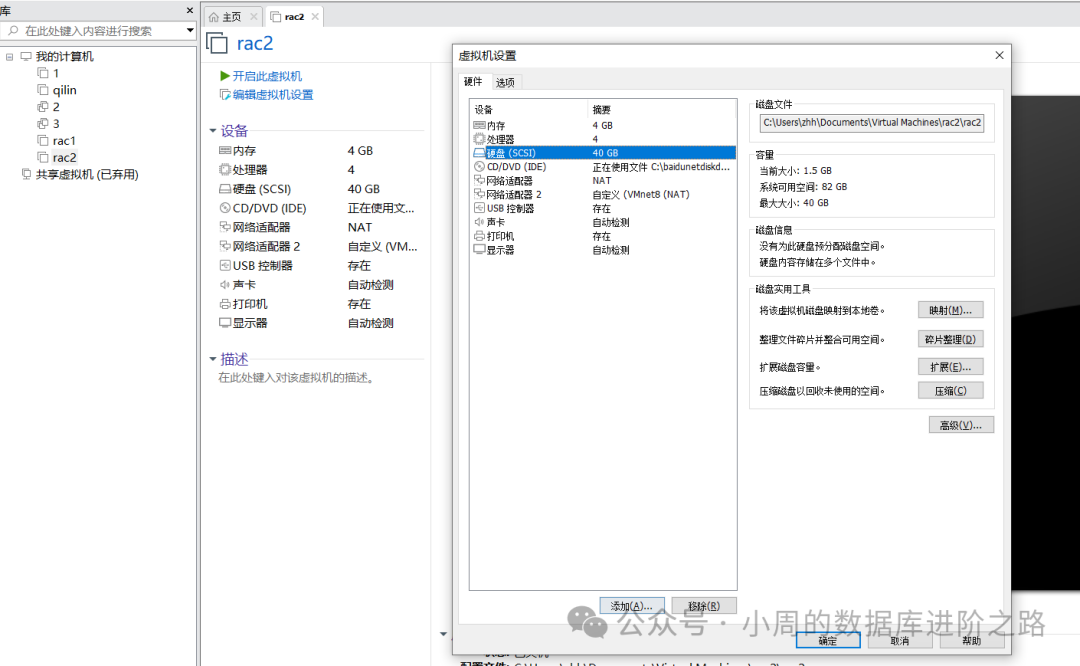The image size is (1080, 666).
Task: Click the 网络适配器 icon in the dialog list
Action: 479,180
